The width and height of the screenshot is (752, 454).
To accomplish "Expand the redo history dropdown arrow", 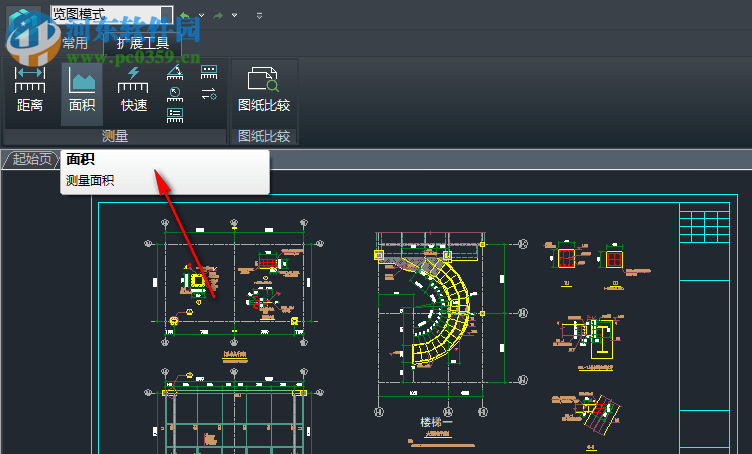I will point(235,16).
